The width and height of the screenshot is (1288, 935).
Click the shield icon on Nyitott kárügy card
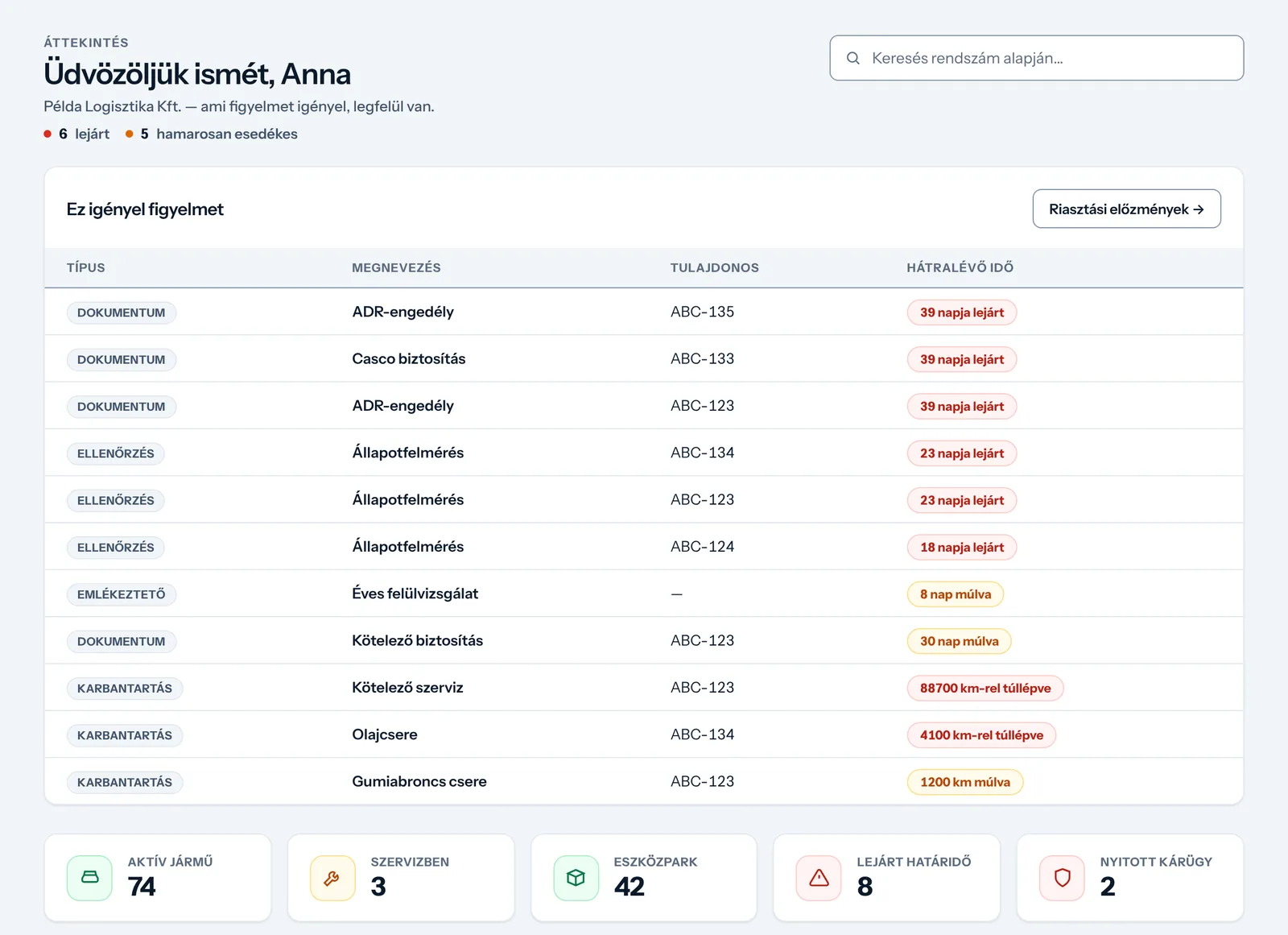pos(1063,877)
